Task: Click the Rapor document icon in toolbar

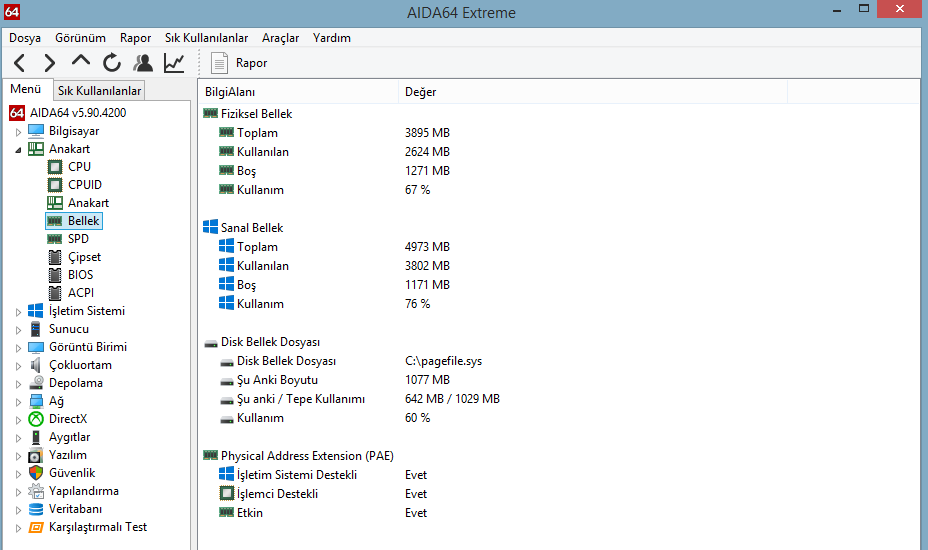Action: coord(219,63)
